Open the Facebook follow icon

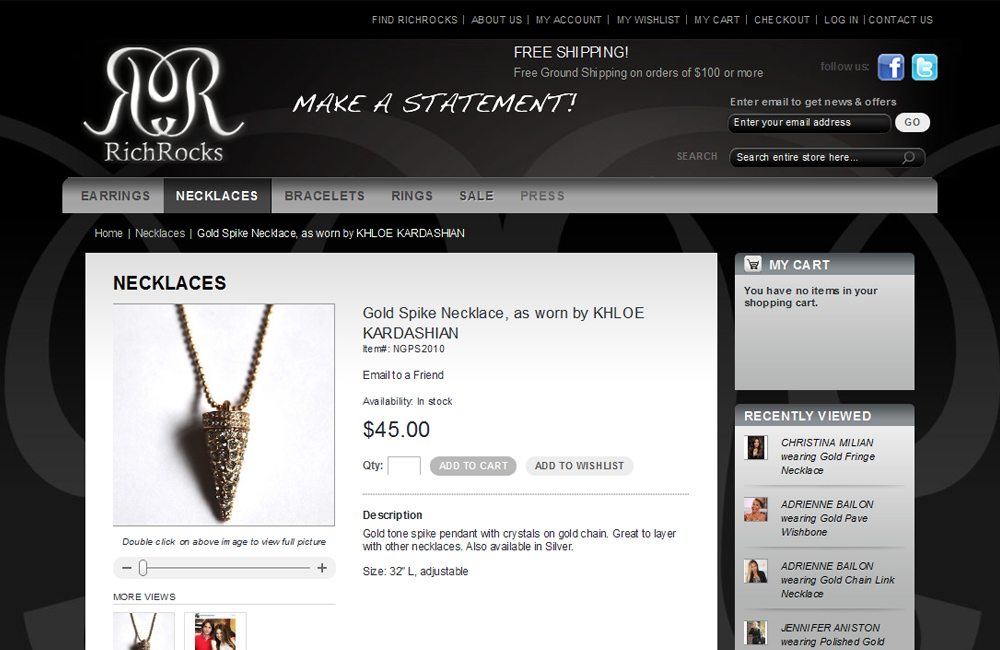click(891, 67)
